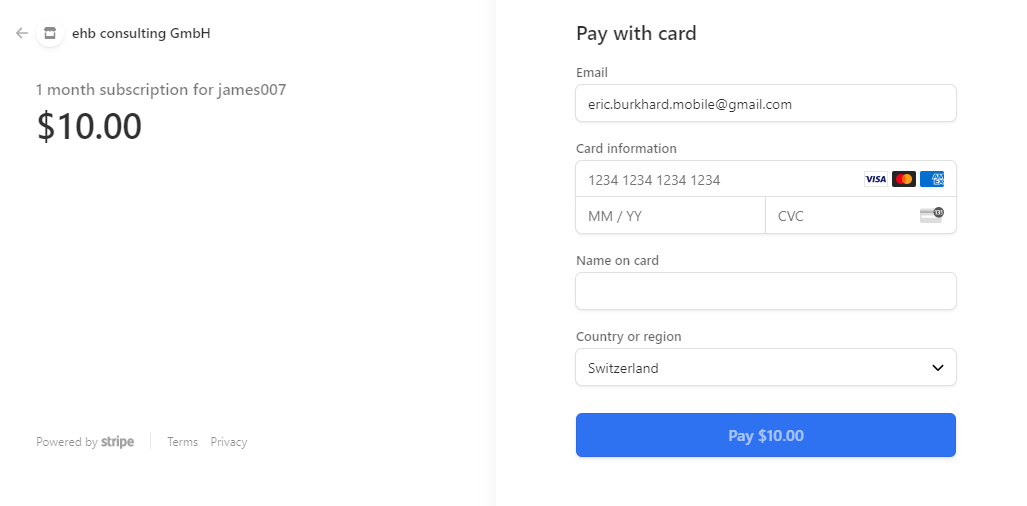The height and width of the screenshot is (506, 1027).
Task: Click the Stripe logo
Action: click(117, 442)
